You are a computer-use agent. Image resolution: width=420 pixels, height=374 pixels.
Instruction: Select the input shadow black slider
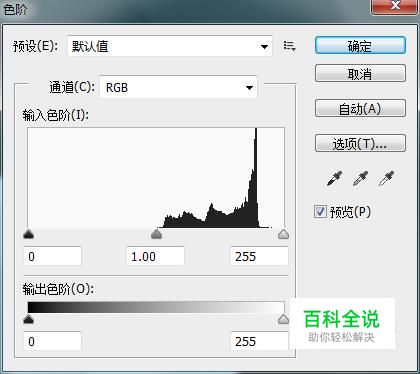click(x=29, y=235)
